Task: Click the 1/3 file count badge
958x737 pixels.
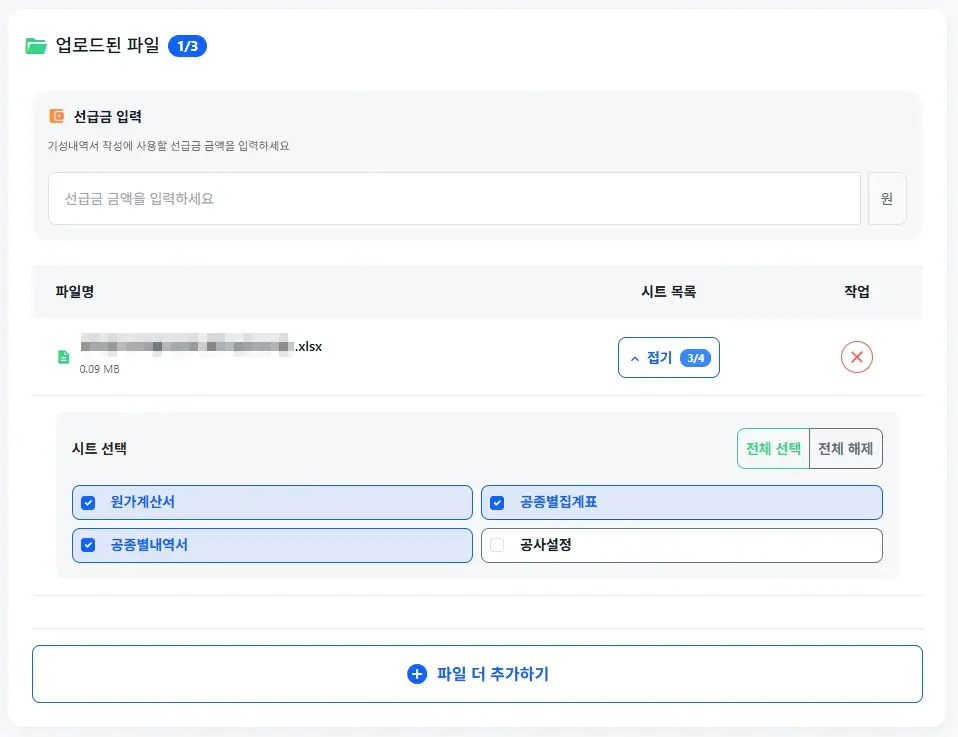Action: point(187,46)
